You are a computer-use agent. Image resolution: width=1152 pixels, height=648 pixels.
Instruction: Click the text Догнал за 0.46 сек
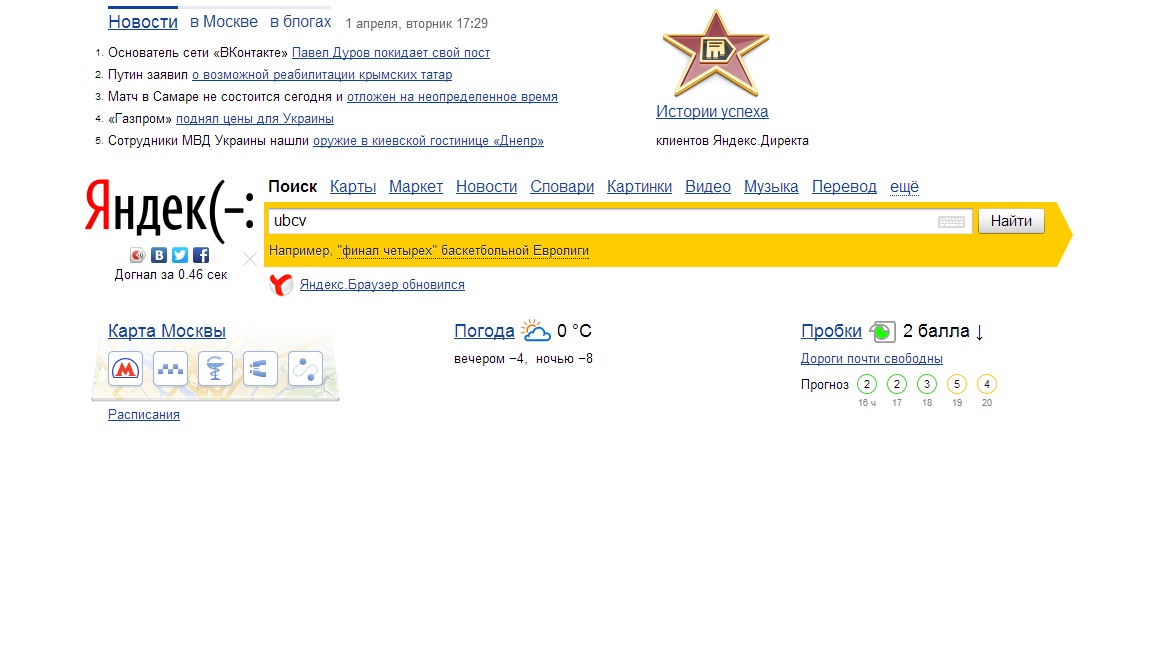pyautogui.click(x=170, y=275)
